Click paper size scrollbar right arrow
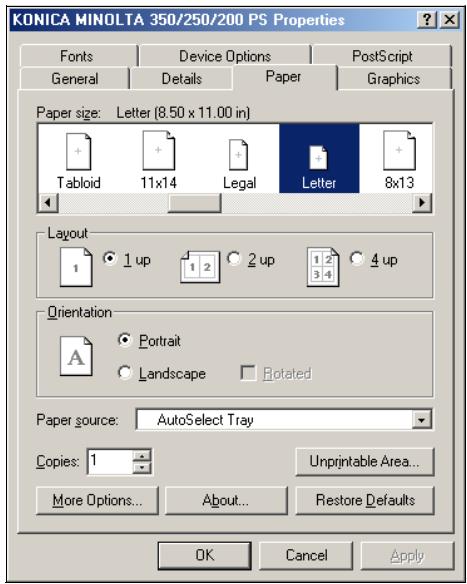467x584 pixels. [422, 203]
